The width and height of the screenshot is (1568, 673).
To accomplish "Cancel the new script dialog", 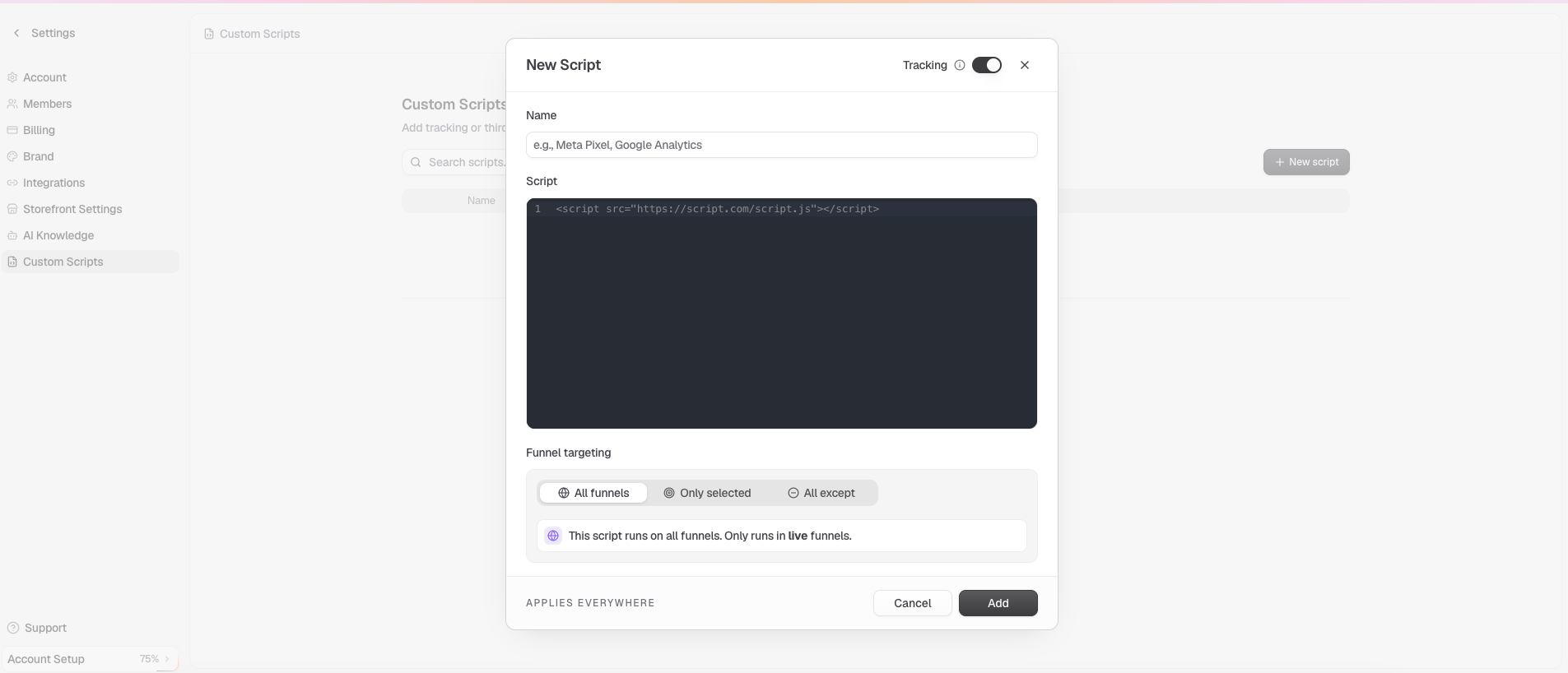I will click(912, 603).
